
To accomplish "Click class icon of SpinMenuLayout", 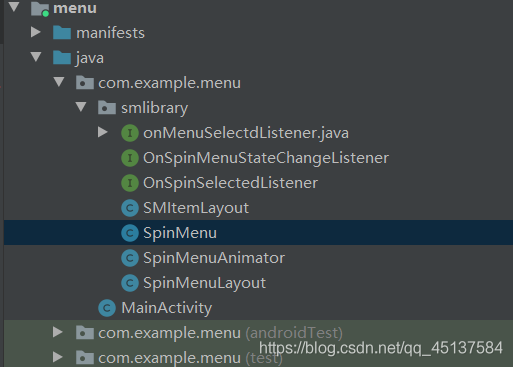I will (x=130, y=283).
